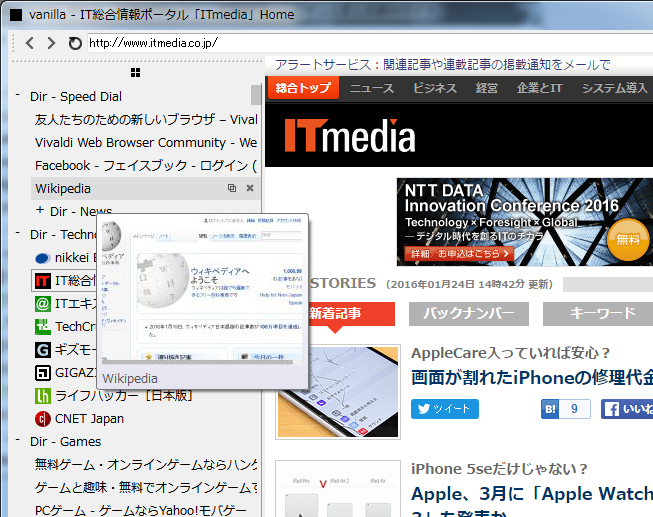Click the nikkei blue oval favicon

42,258
